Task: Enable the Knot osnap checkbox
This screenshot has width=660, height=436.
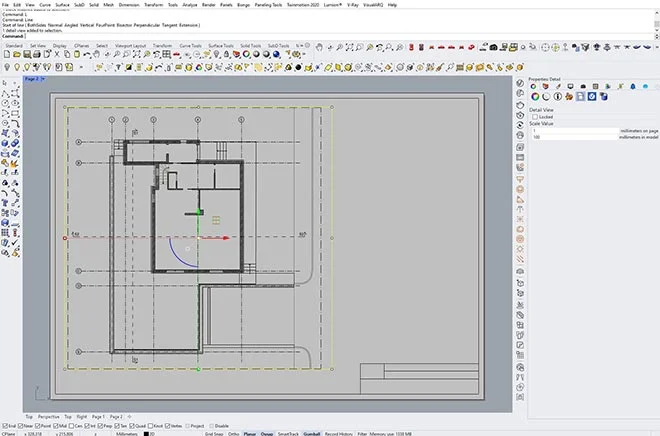Action: tap(151, 426)
